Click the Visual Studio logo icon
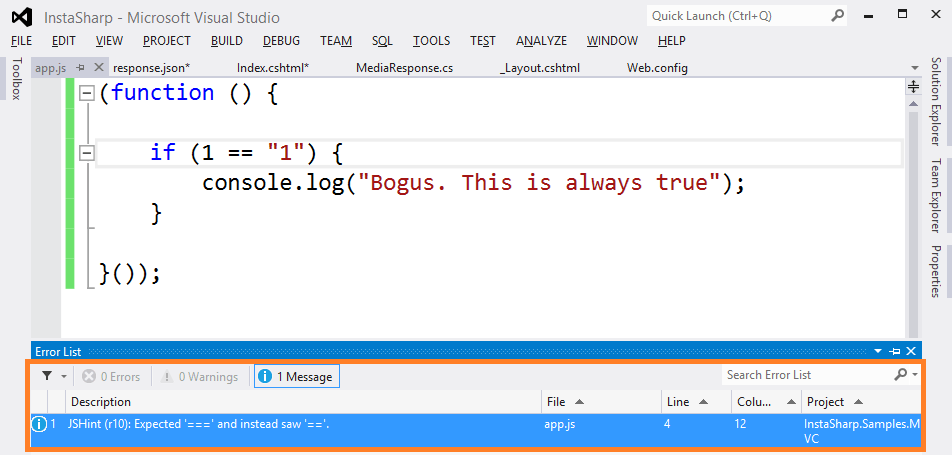 click(22, 17)
